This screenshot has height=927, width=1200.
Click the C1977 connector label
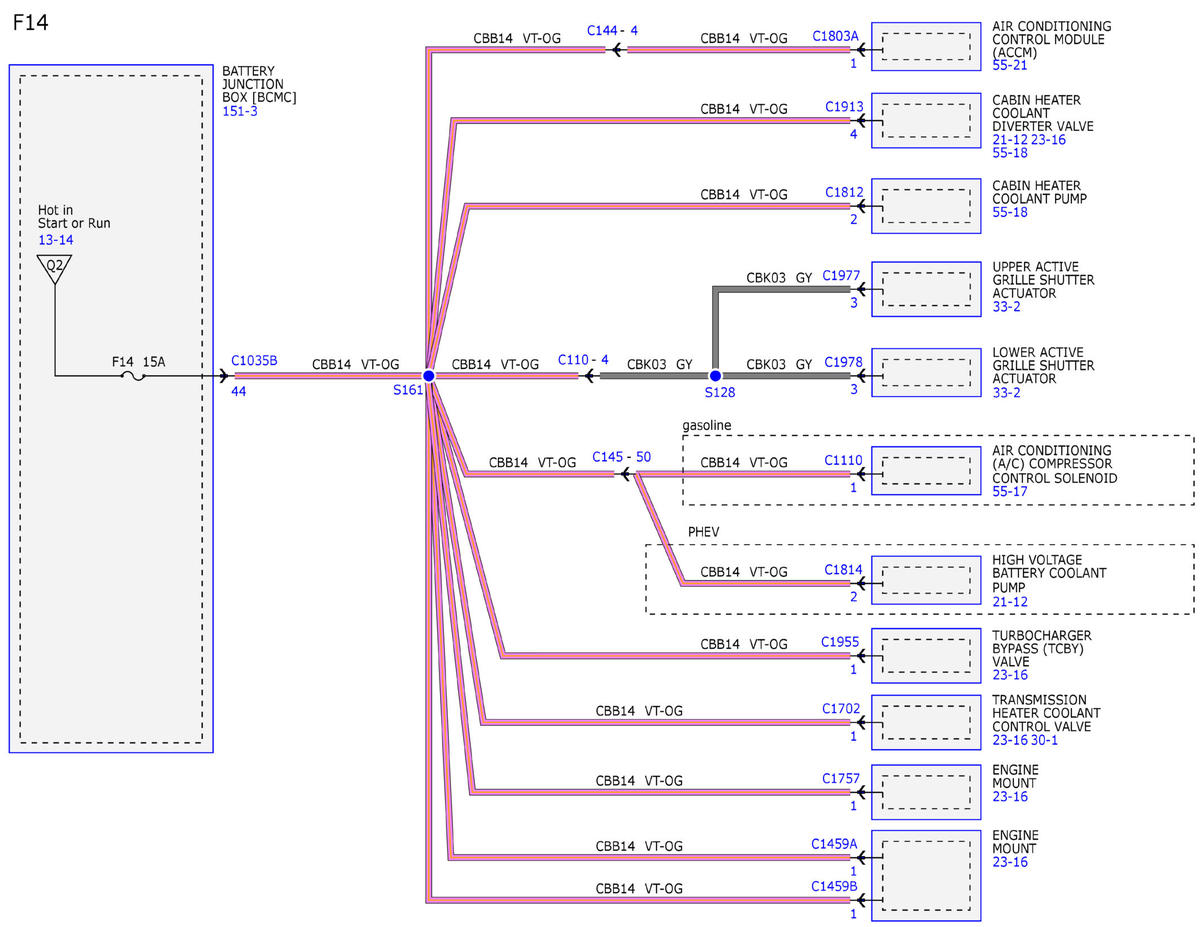click(841, 275)
